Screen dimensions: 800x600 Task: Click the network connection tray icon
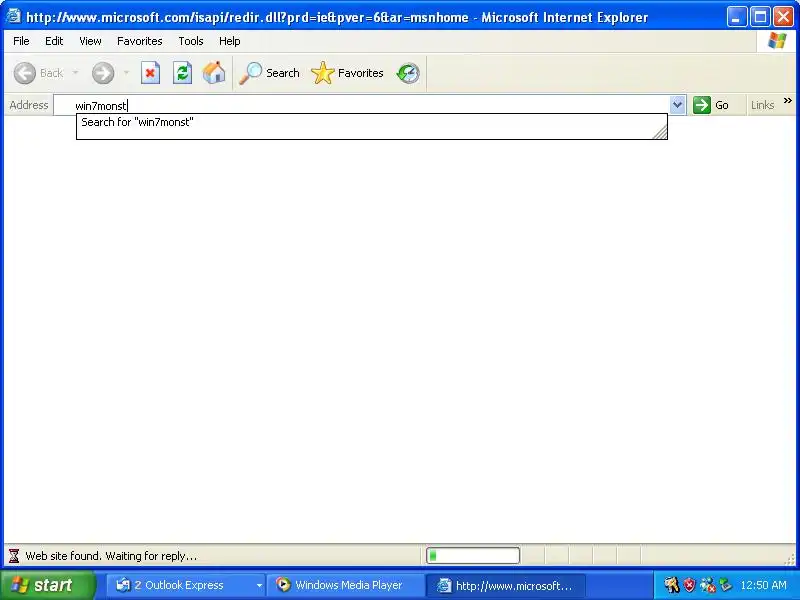708,585
